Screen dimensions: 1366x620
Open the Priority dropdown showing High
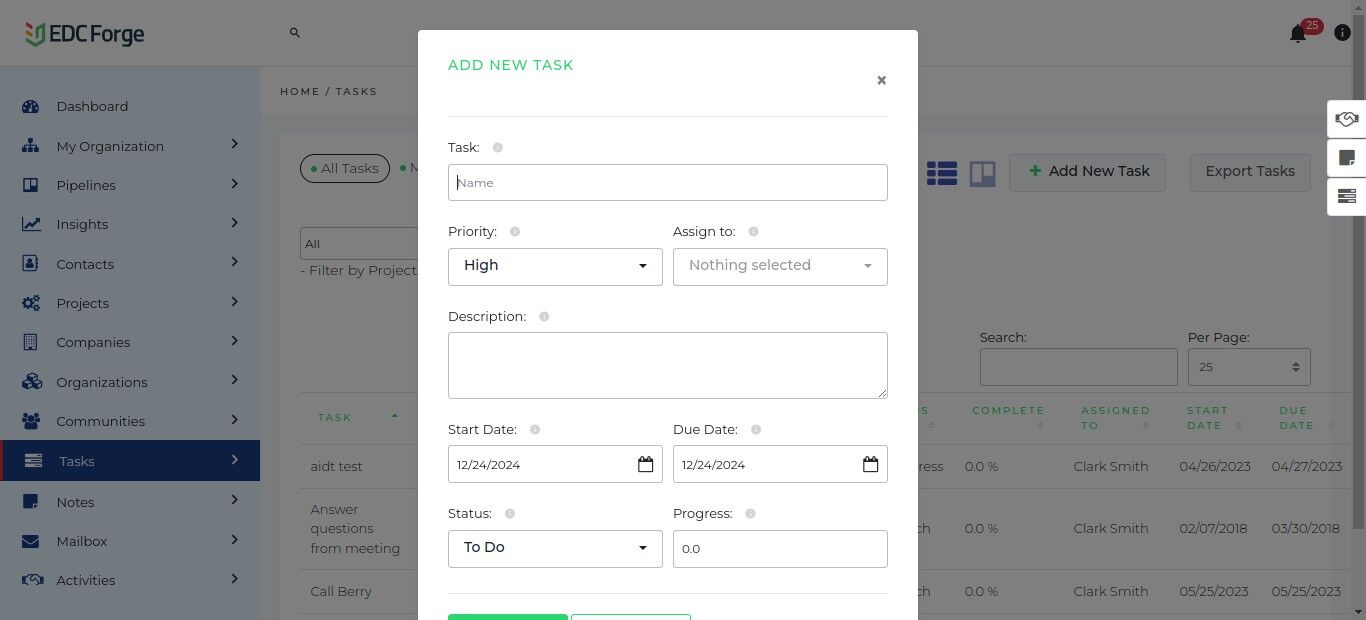point(555,266)
